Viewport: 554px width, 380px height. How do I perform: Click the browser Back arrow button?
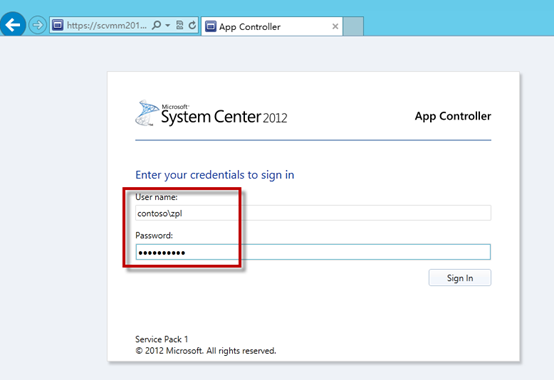pyautogui.click(x=13, y=25)
